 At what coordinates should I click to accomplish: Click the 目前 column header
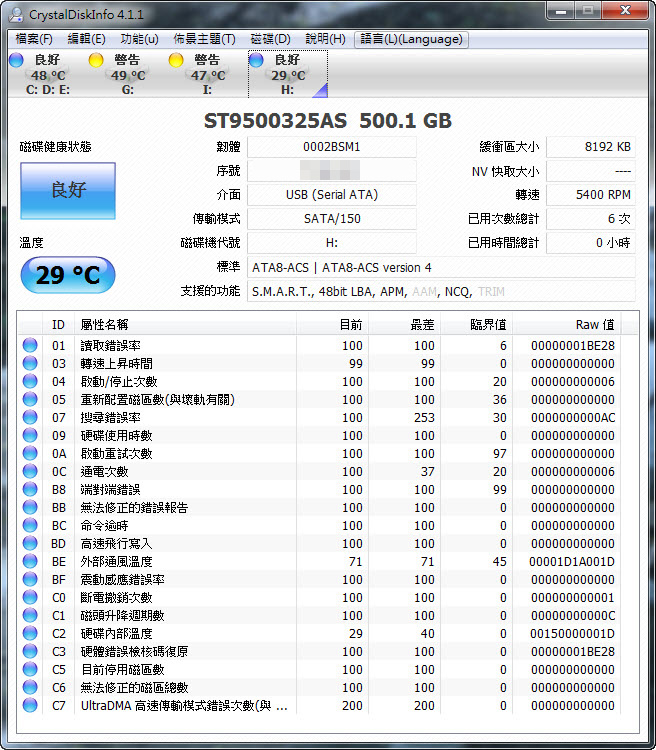[x=333, y=324]
